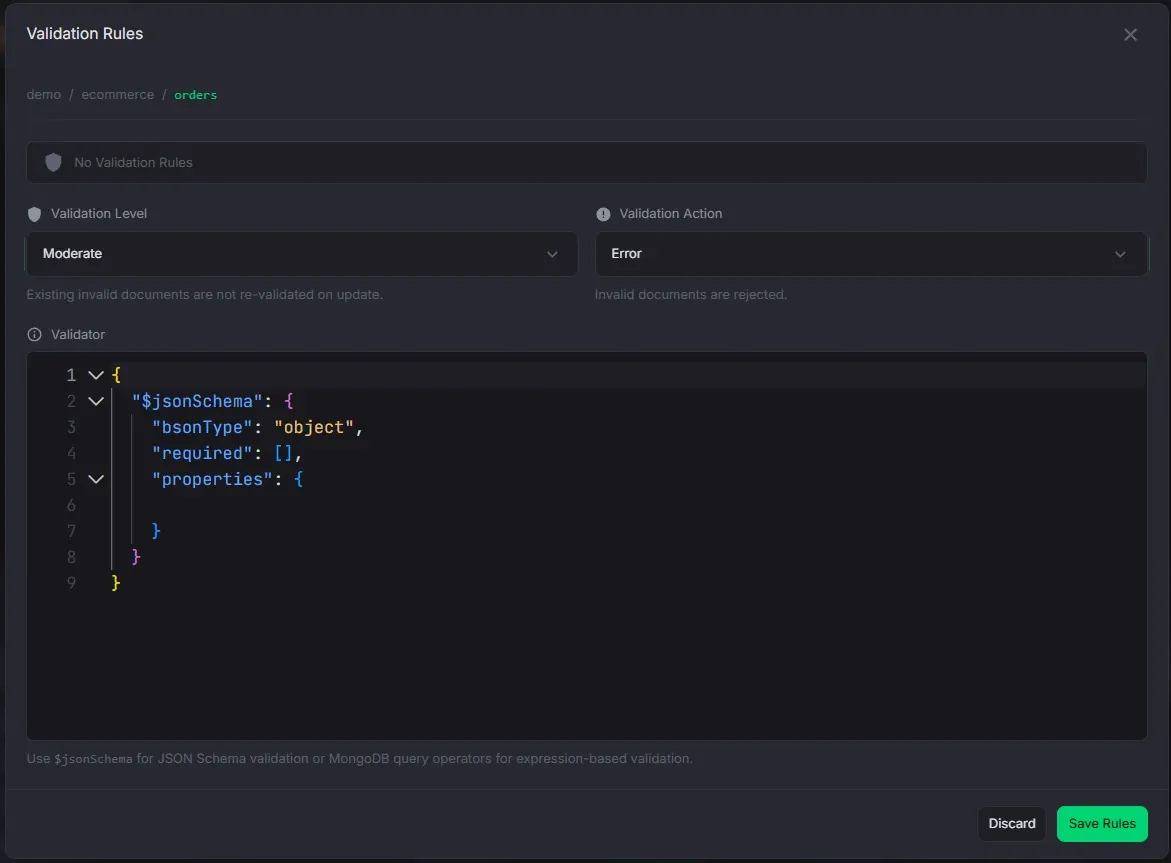Click line number 9 in the gutter
Image resolution: width=1171 pixels, height=863 pixels.
click(x=71, y=582)
